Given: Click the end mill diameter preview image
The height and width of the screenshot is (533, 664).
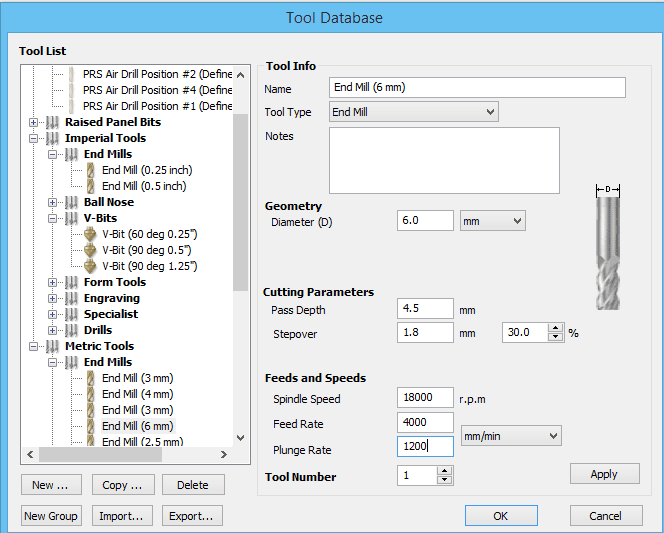Looking at the screenshot, I should (x=608, y=248).
